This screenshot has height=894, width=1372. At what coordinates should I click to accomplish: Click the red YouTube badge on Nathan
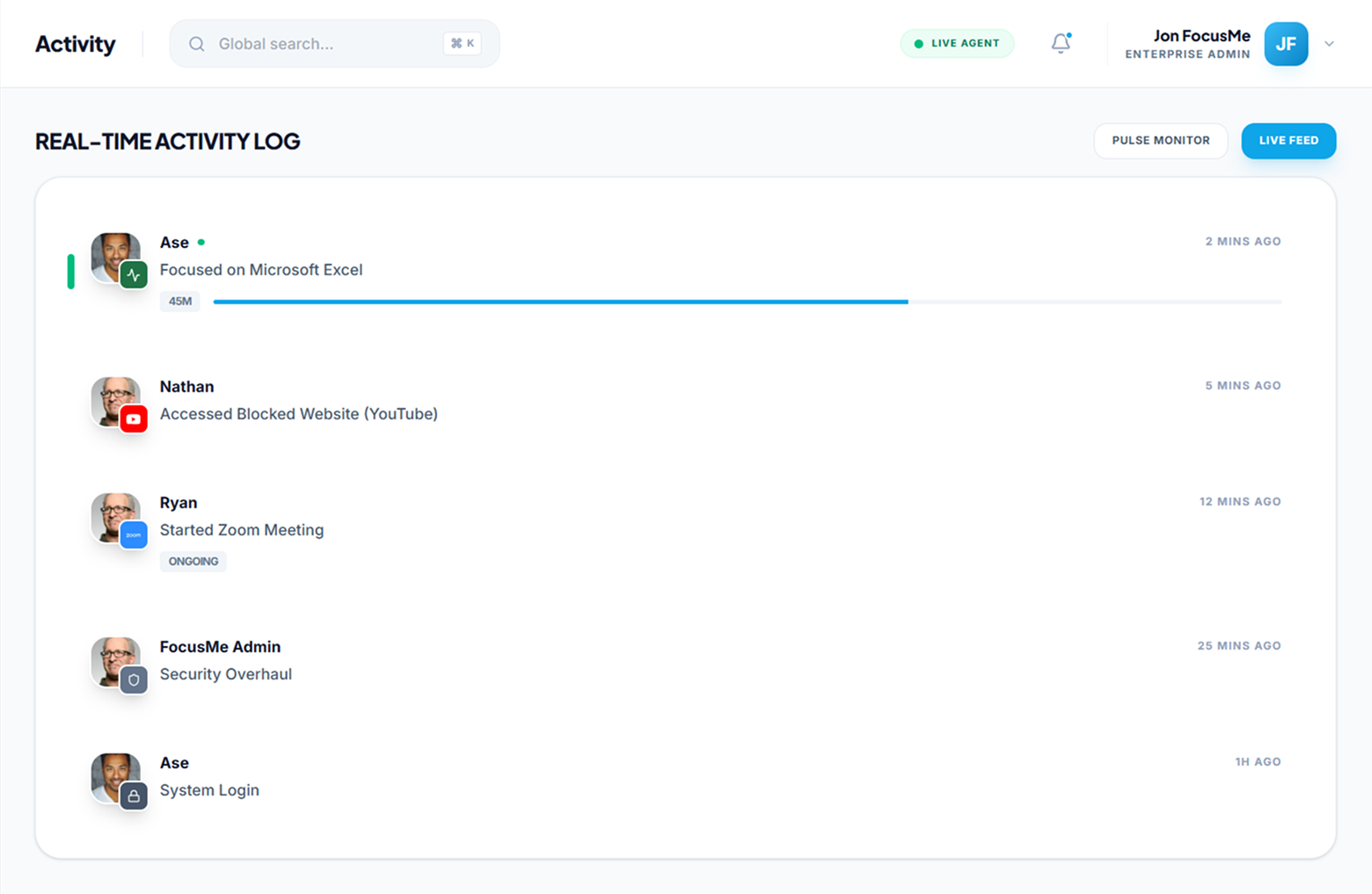(x=134, y=419)
